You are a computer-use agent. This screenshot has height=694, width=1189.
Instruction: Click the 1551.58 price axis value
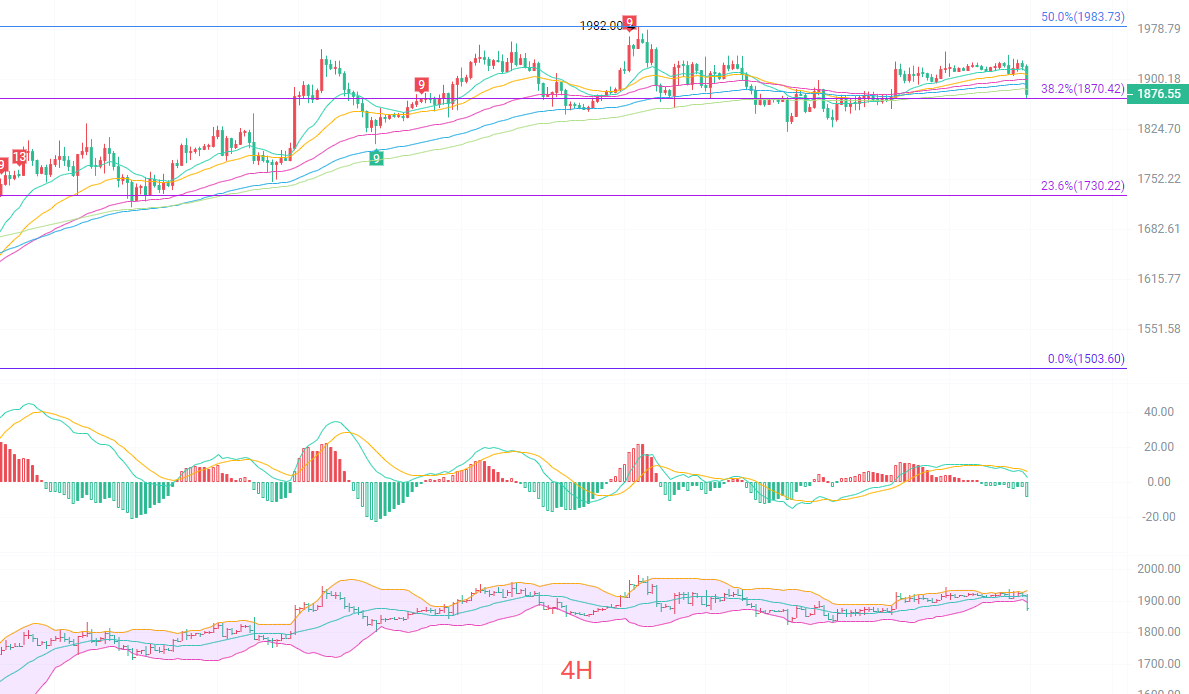click(1159, 329)
